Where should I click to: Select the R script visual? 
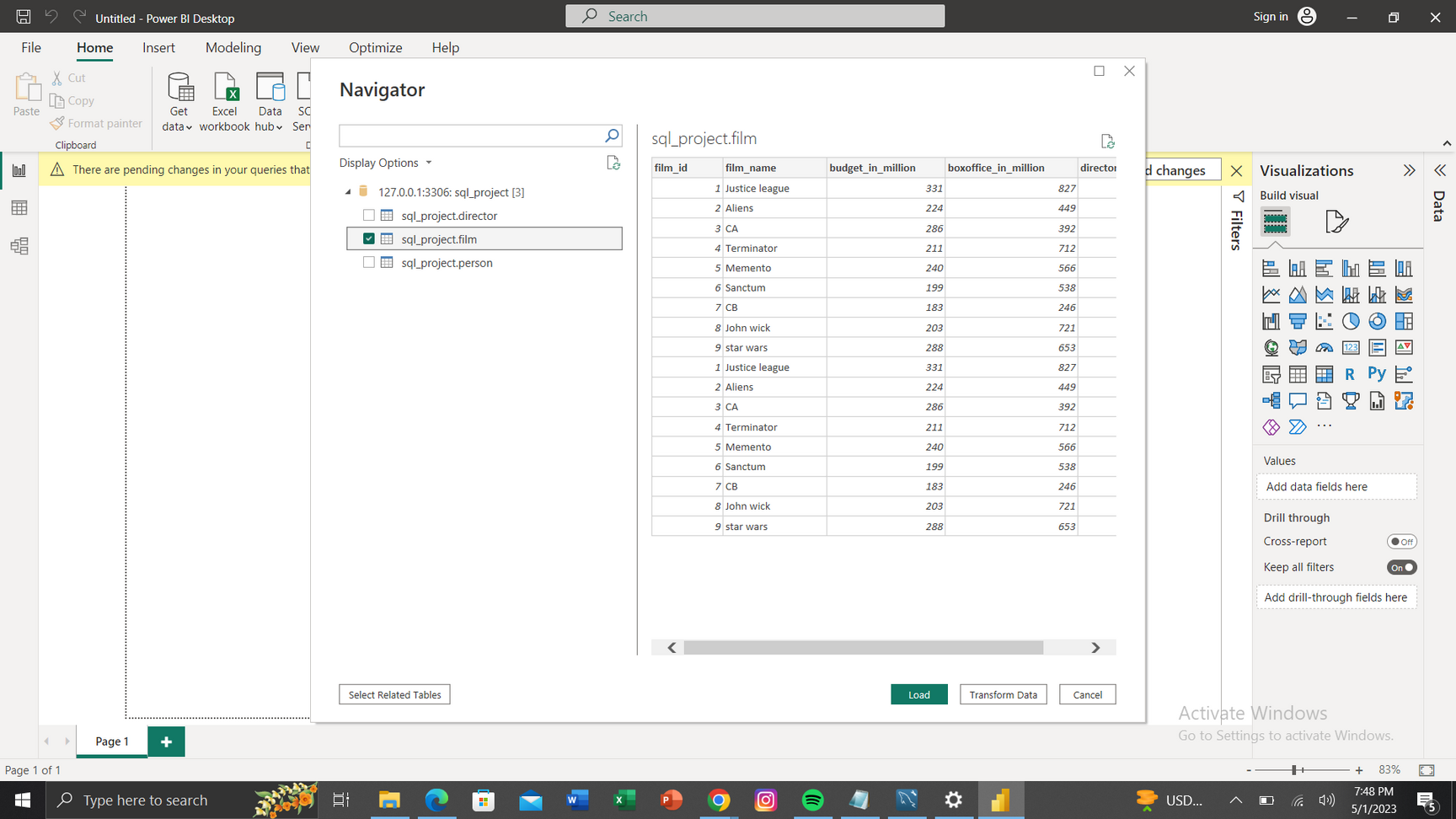click(1351, 374)
